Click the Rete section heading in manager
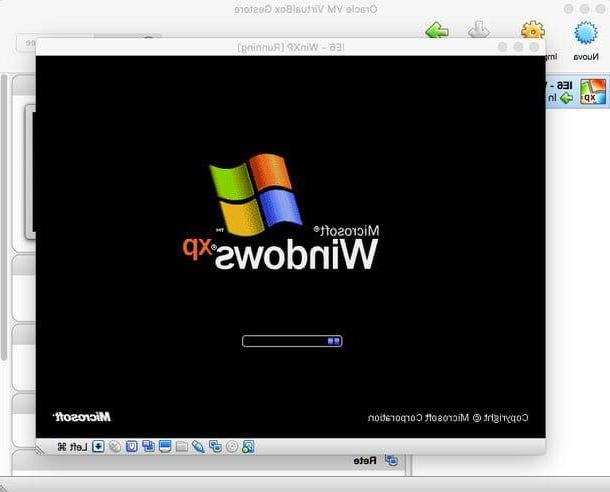The height and width of the screenshot is (492, 610). click(x=365, y=461)
